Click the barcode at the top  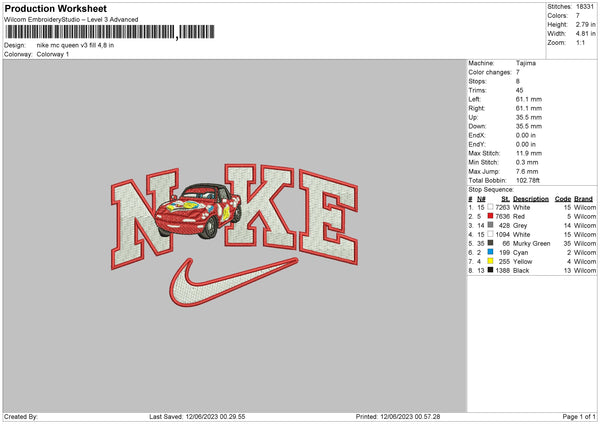(110, 32)
